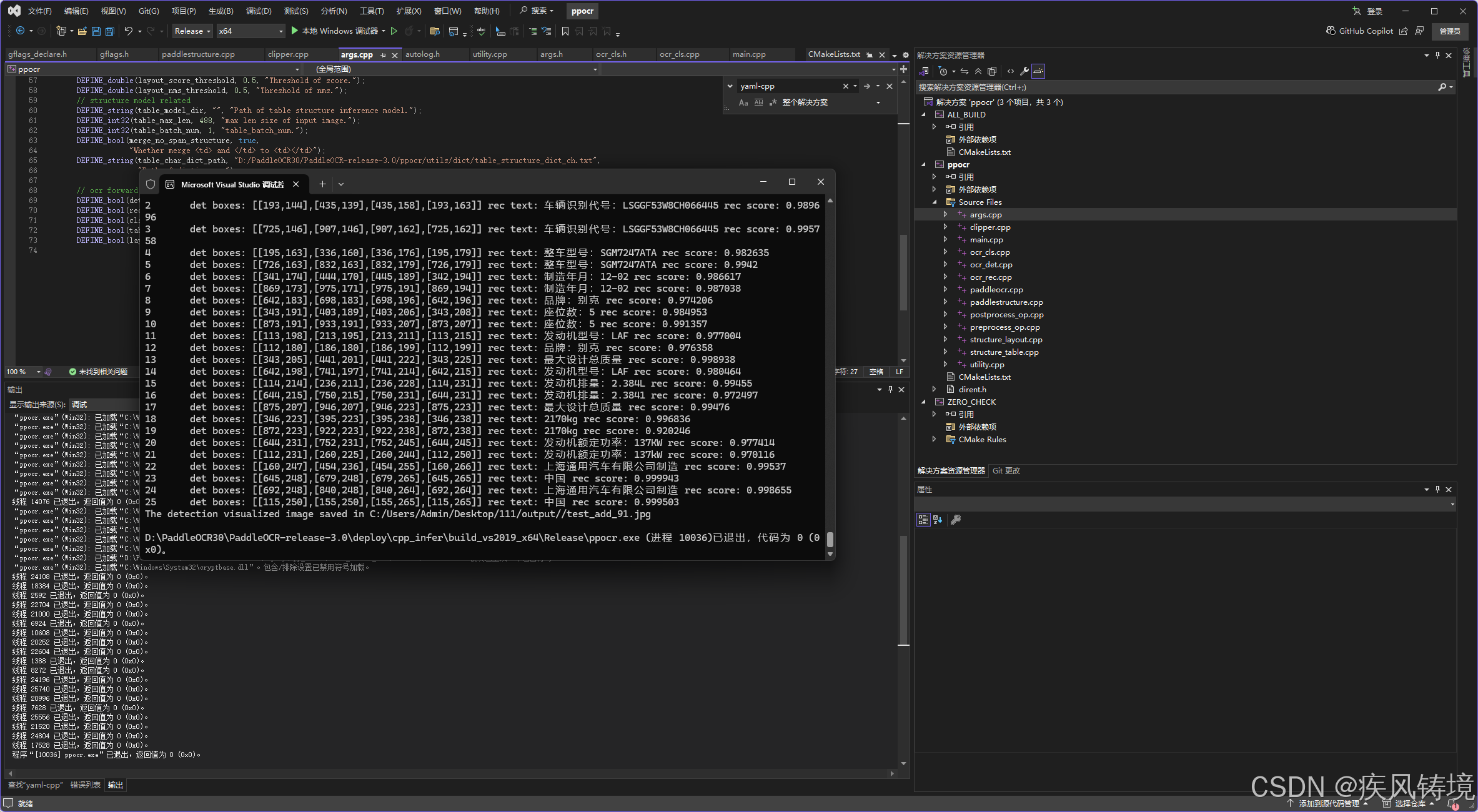Toggle whole word match in find box
The width and height of the screenshot is (1478, 812).
point(758,102)
